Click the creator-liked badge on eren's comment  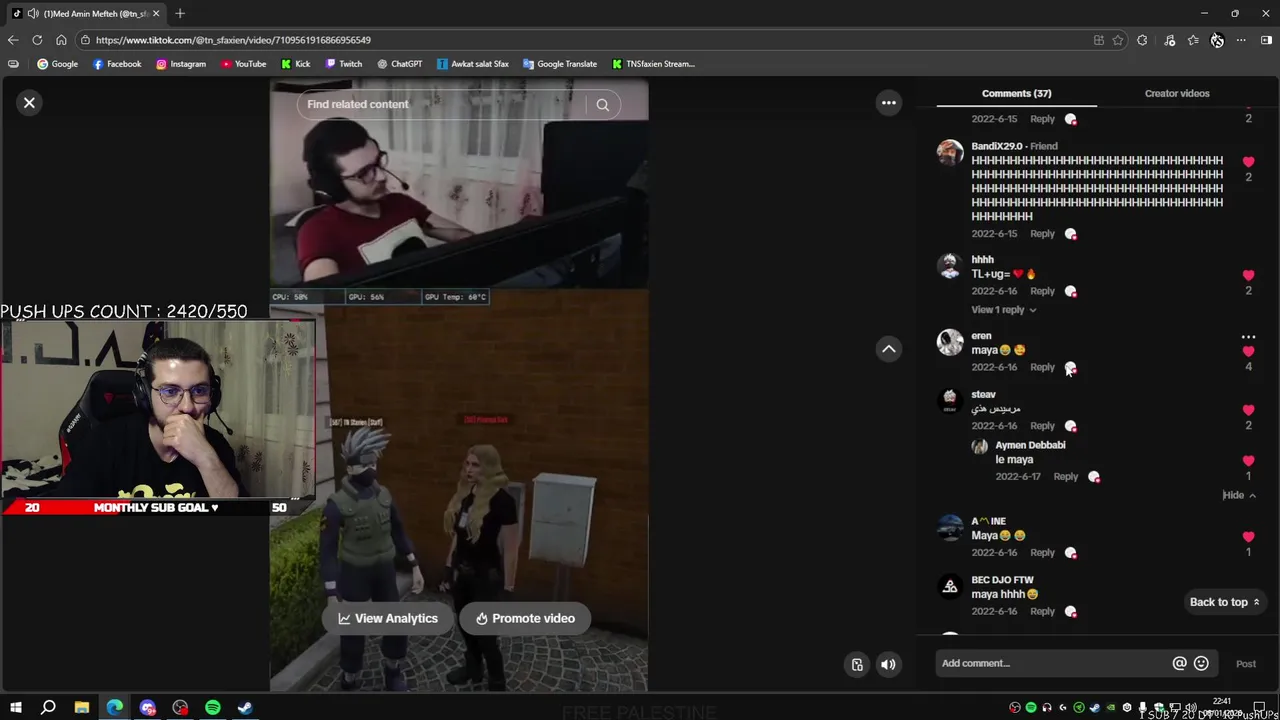pos(1070,368)
